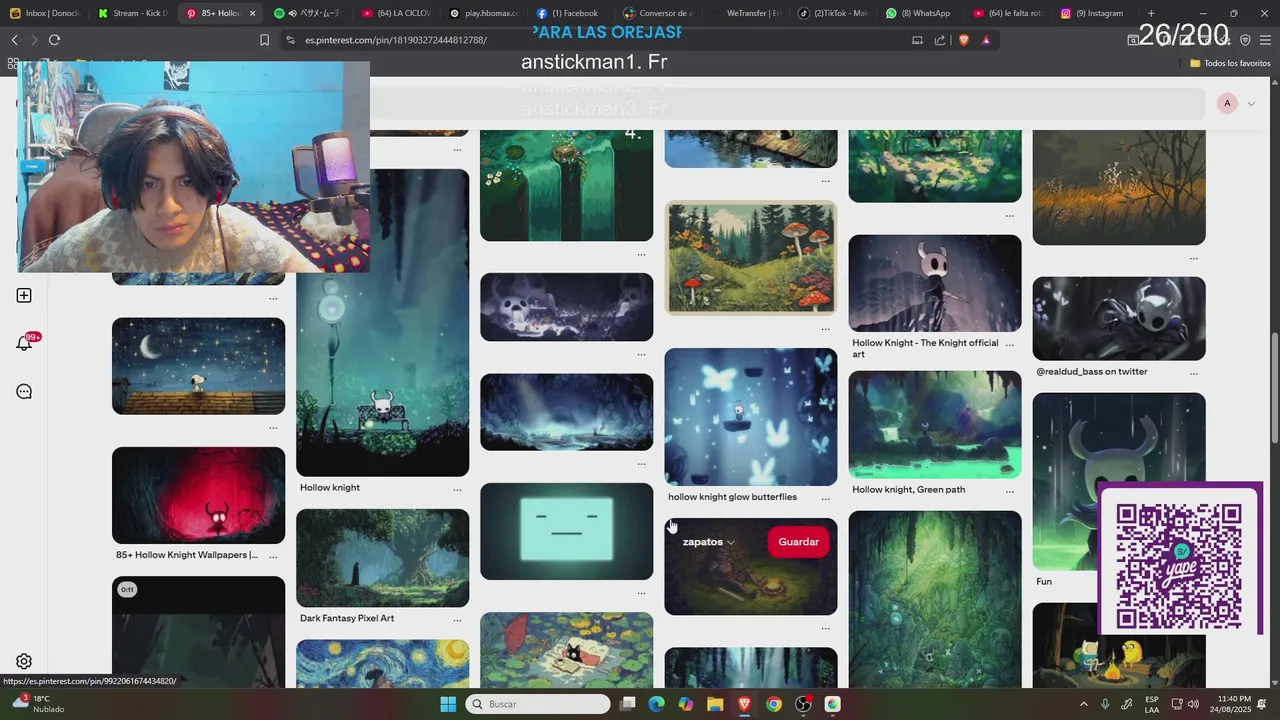This screenshot has width=1280, height=720.
Task: Open taskbar volume control
Action: (x=1193, y=704)
